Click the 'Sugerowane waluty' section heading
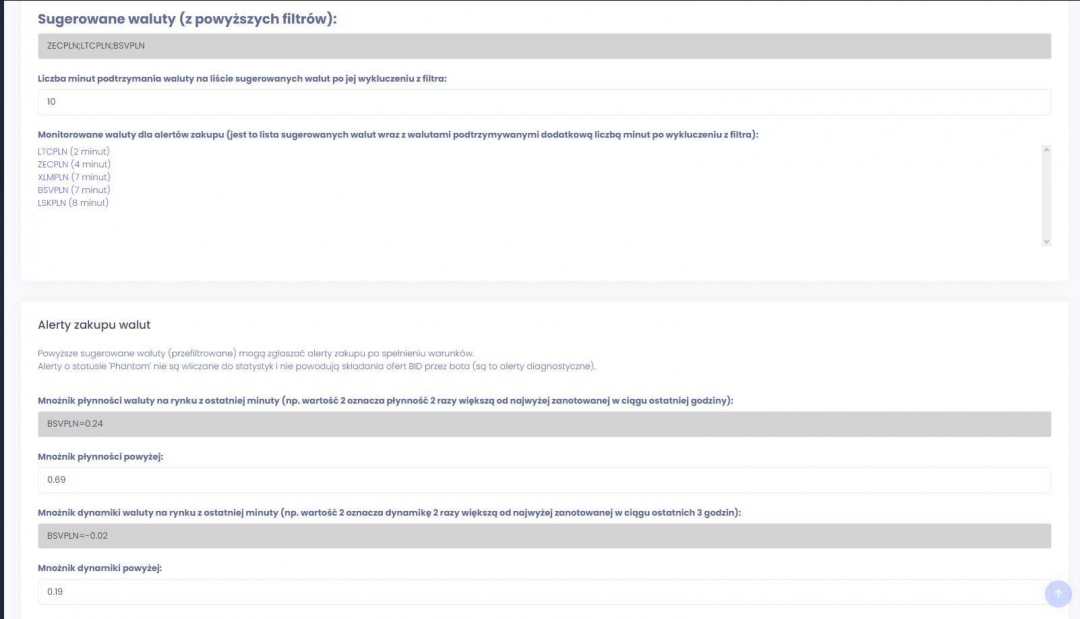 point(187,18)
